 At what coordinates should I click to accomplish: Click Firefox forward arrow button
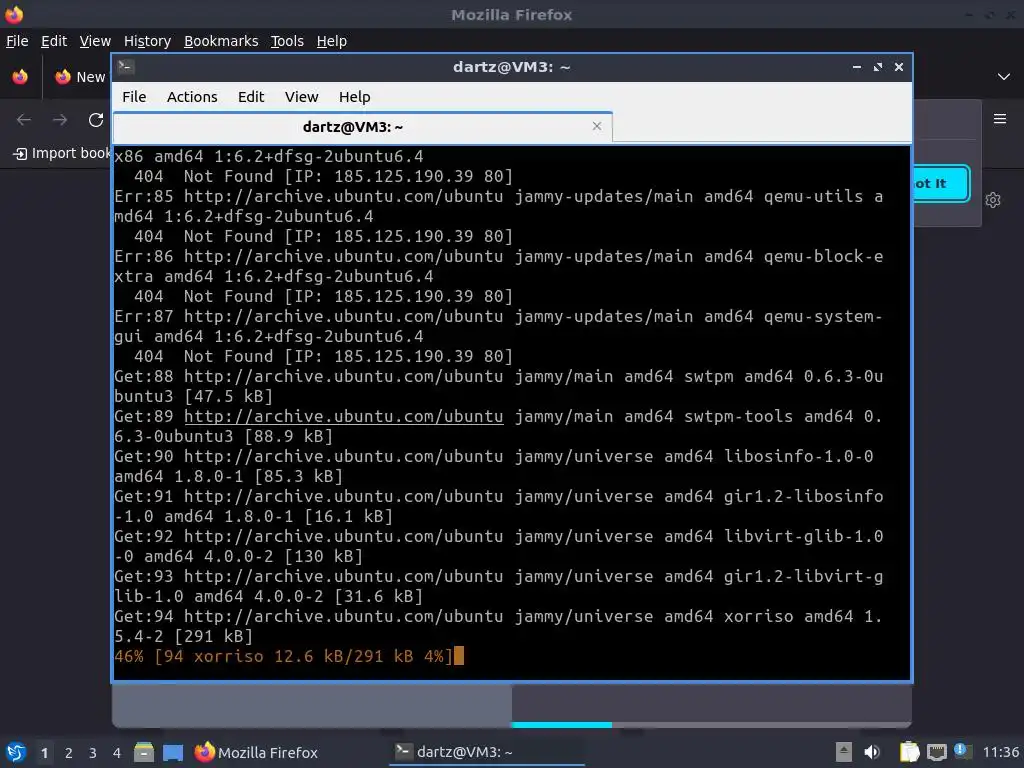pyautogui.click(x=60, y=120)
